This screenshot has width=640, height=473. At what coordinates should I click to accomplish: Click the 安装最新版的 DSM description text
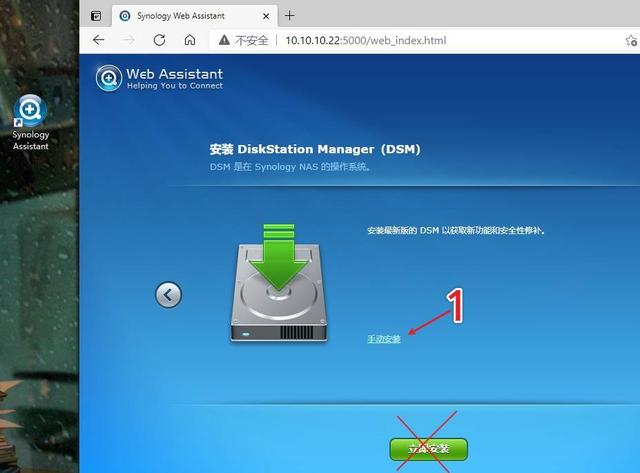coord(456,231)
